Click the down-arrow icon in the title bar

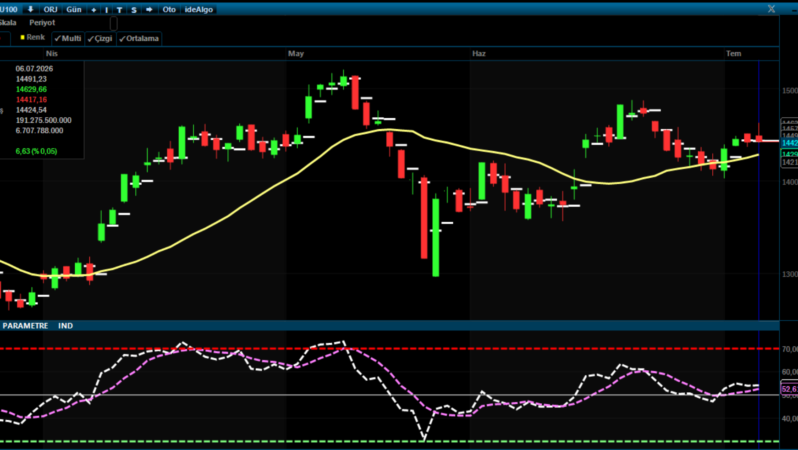click(x=30, y=9)
